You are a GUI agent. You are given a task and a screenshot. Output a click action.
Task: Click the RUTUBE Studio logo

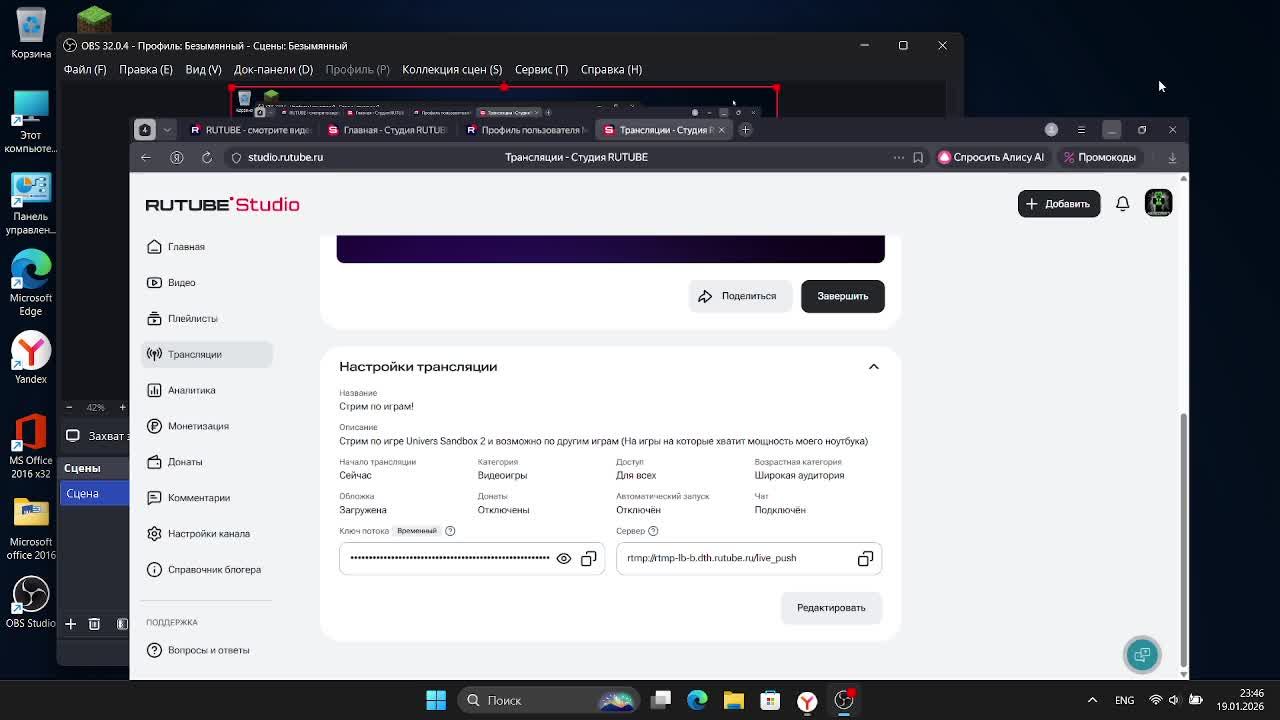pyautogui.click(x=222, y=204)
